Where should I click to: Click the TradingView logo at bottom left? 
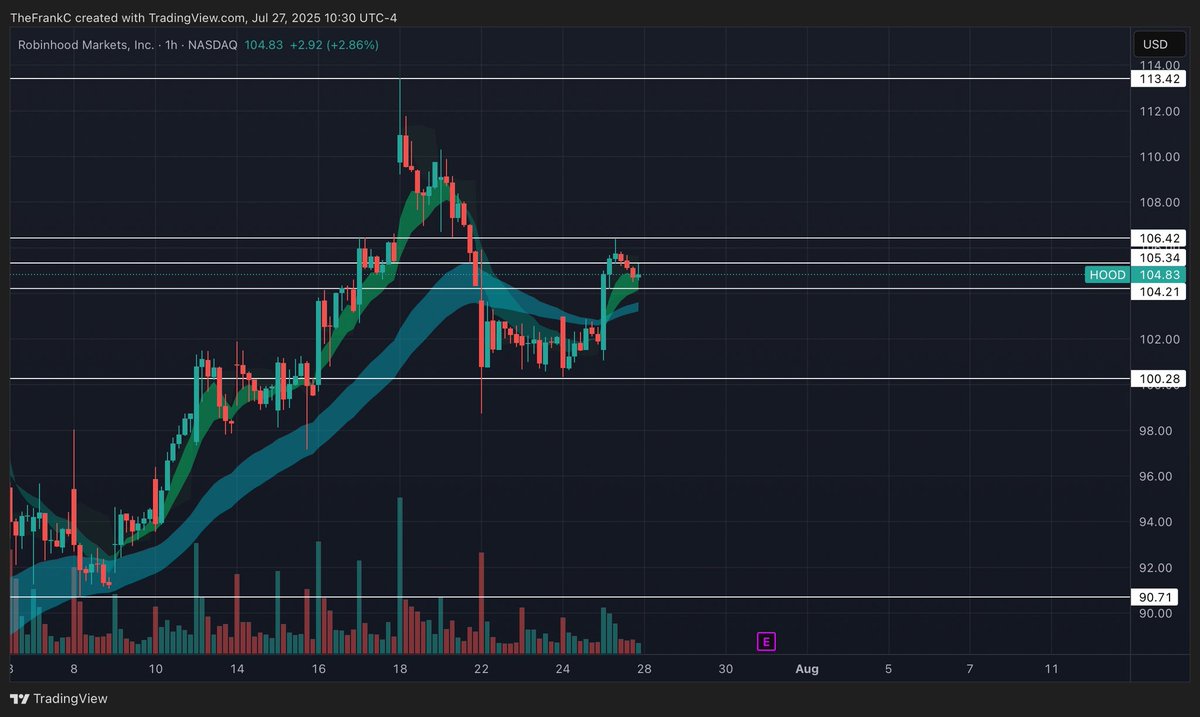click(x=59, y=699)
